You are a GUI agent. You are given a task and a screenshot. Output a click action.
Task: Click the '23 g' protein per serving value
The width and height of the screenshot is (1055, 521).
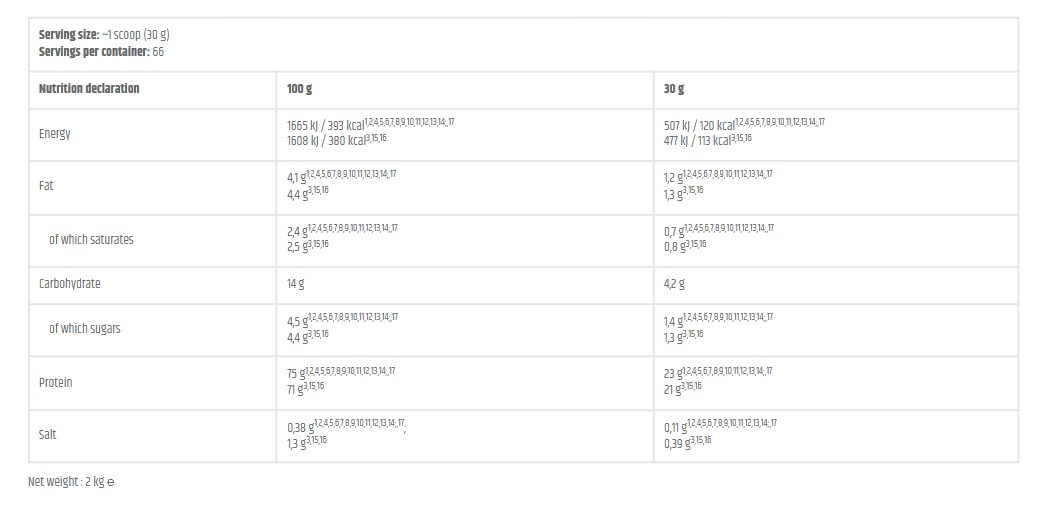tap(673, 374)
